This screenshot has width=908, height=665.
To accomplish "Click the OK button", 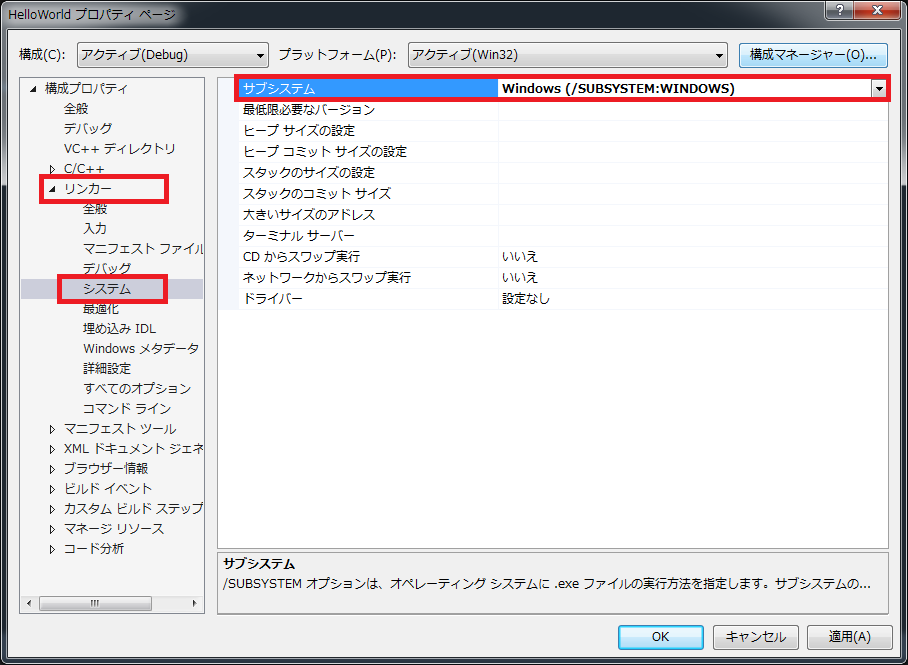I will (660, 637).
